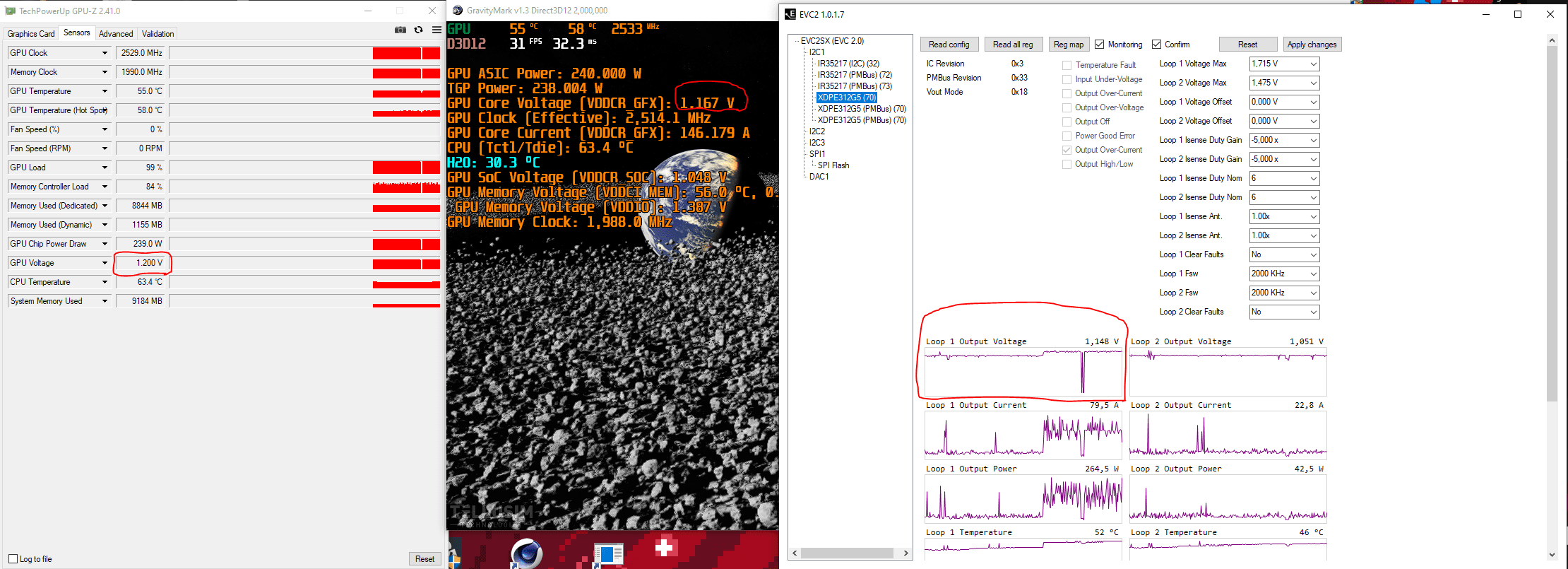Click GPU-Z Reset button
This screenshot has height=569, width=1568.
(x=424, y=559)
